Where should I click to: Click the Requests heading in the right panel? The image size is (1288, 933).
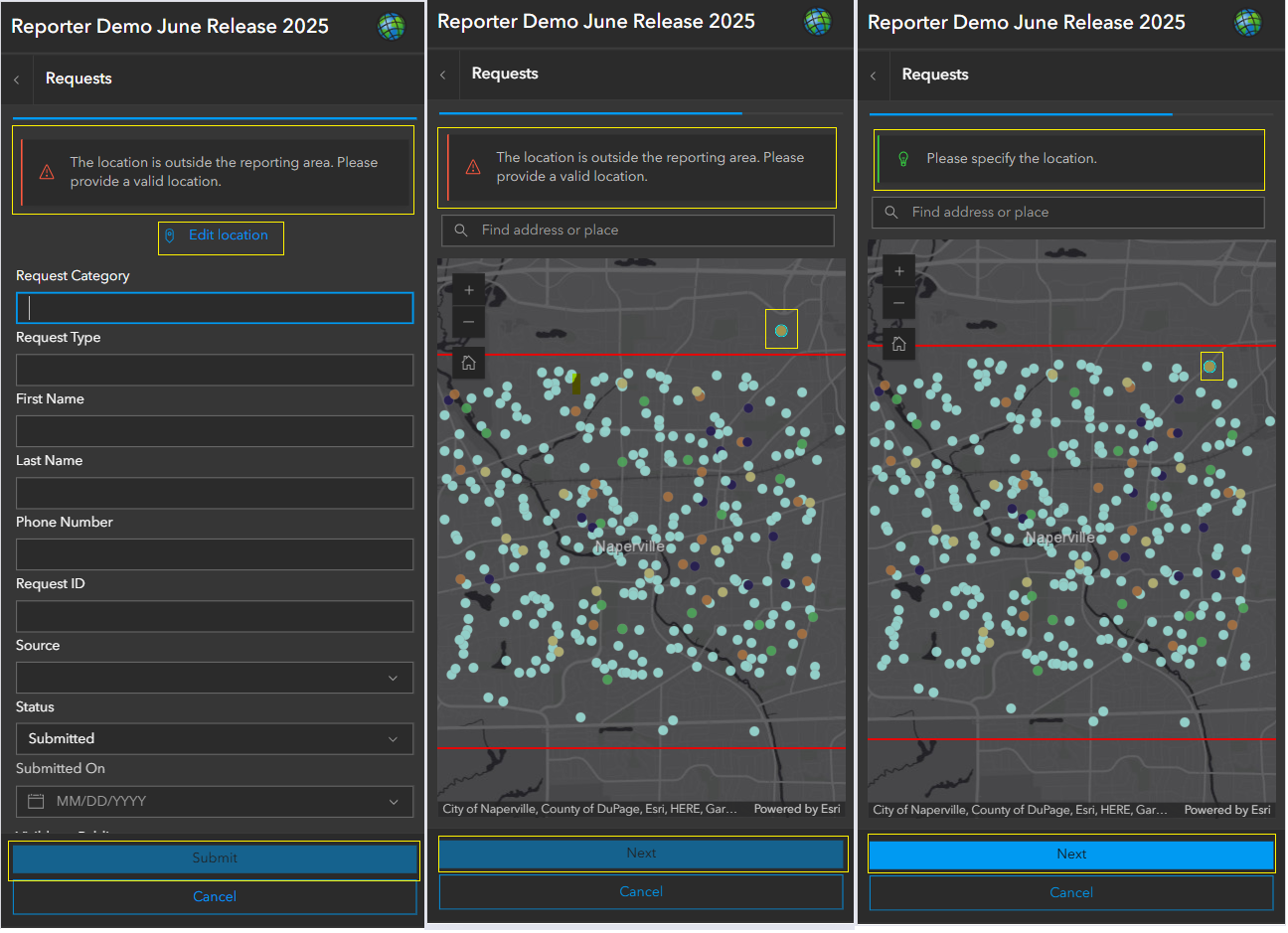coord(935,76)
